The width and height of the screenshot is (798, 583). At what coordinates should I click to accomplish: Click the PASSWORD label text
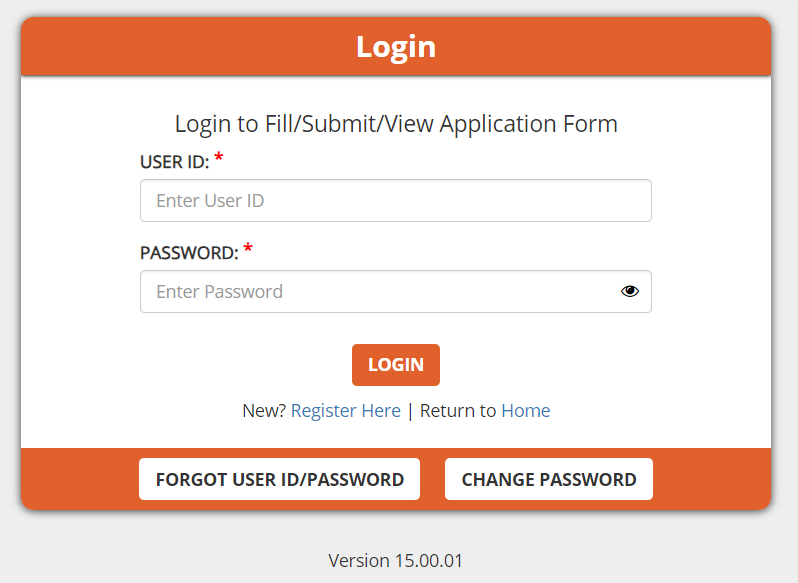coord(189,253)
